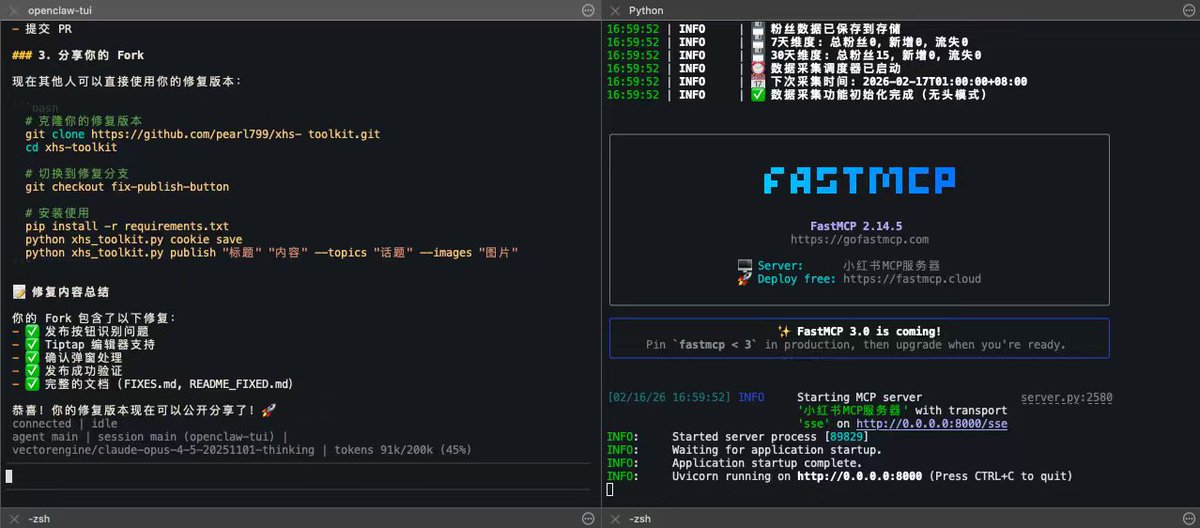This screenshot has height=528, width=1200.
Task: Open the options menu of the openclaw-tui pane
Action: coord(588,10)
